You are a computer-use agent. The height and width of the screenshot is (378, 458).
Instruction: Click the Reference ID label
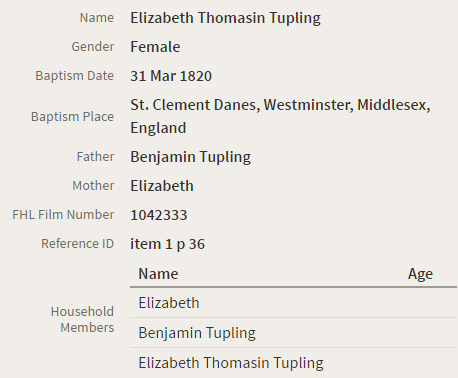77,243
